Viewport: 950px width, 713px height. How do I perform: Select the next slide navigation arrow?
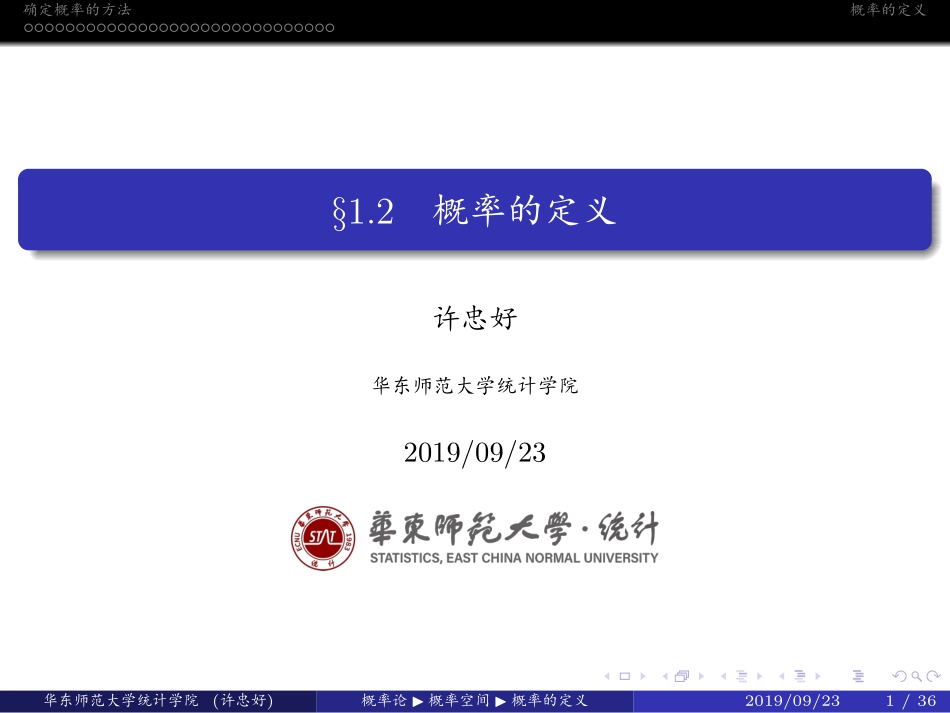[643, 675]
